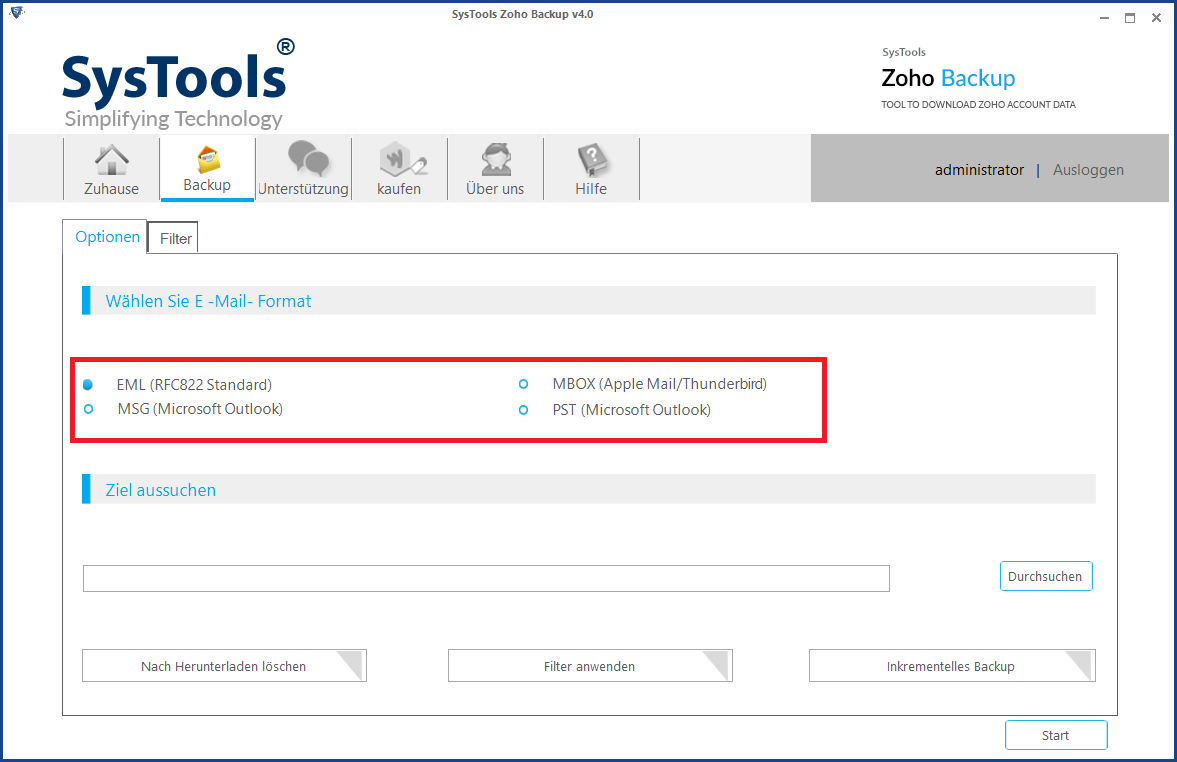1177x762 pixels.
Task: Toggle Inkrementelles Backup option
Action: pyautogui.click(x=952, y=666)
